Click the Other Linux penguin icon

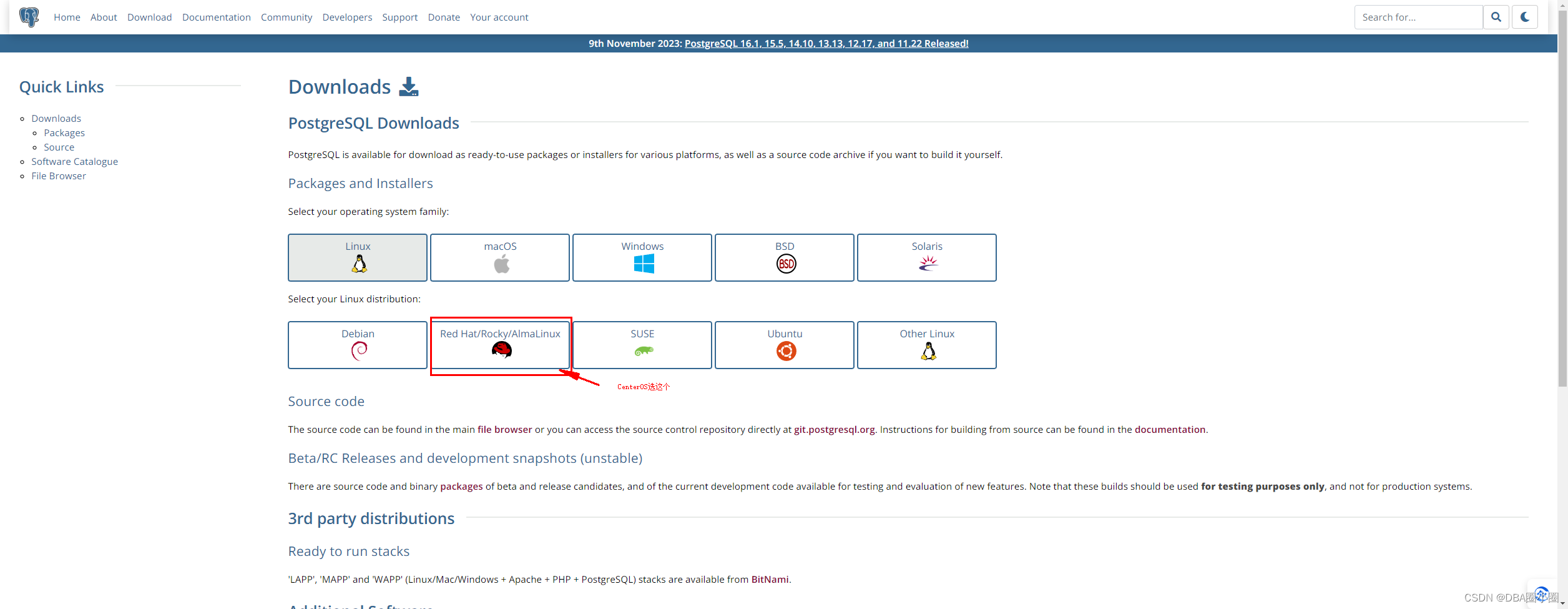[928, 351]
